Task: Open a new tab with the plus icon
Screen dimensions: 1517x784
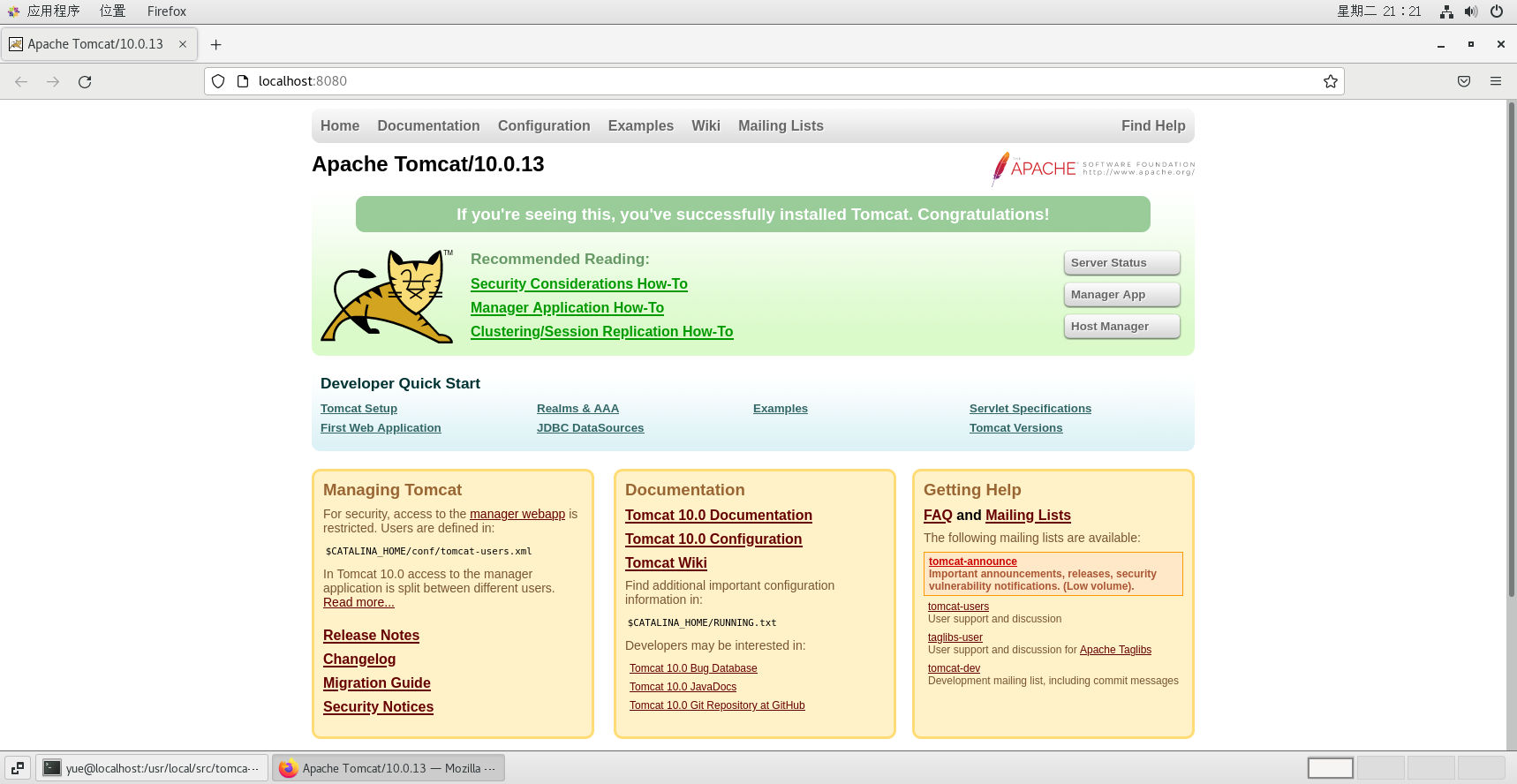Action: pos(215,44)
